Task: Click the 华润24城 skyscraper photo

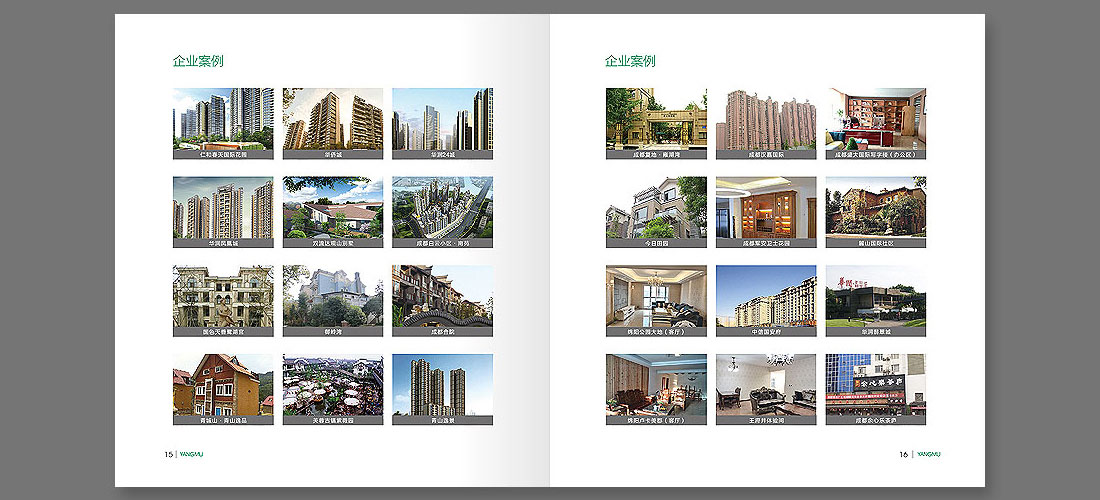Action: coord(442,119)
